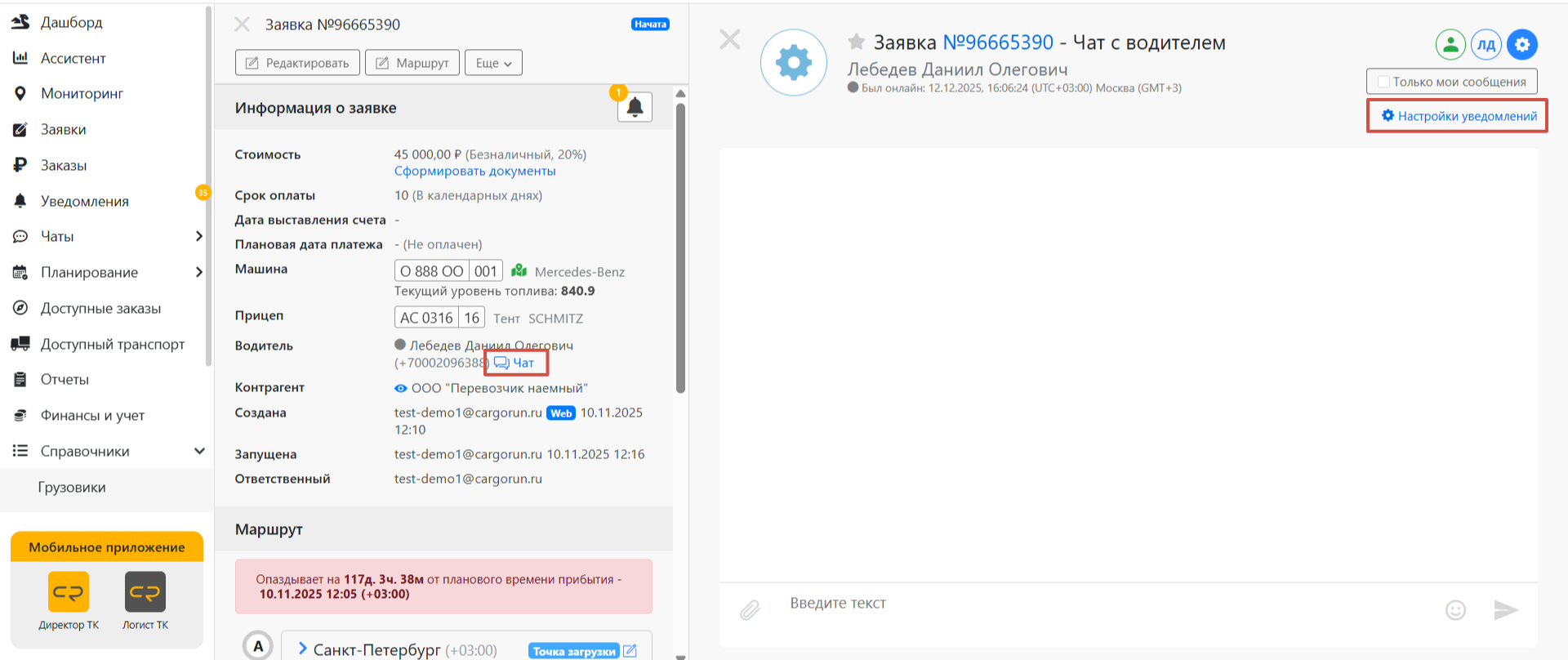Go to Мониторинг page
This screenshot has height=660, width=1568.
(82, 93)
